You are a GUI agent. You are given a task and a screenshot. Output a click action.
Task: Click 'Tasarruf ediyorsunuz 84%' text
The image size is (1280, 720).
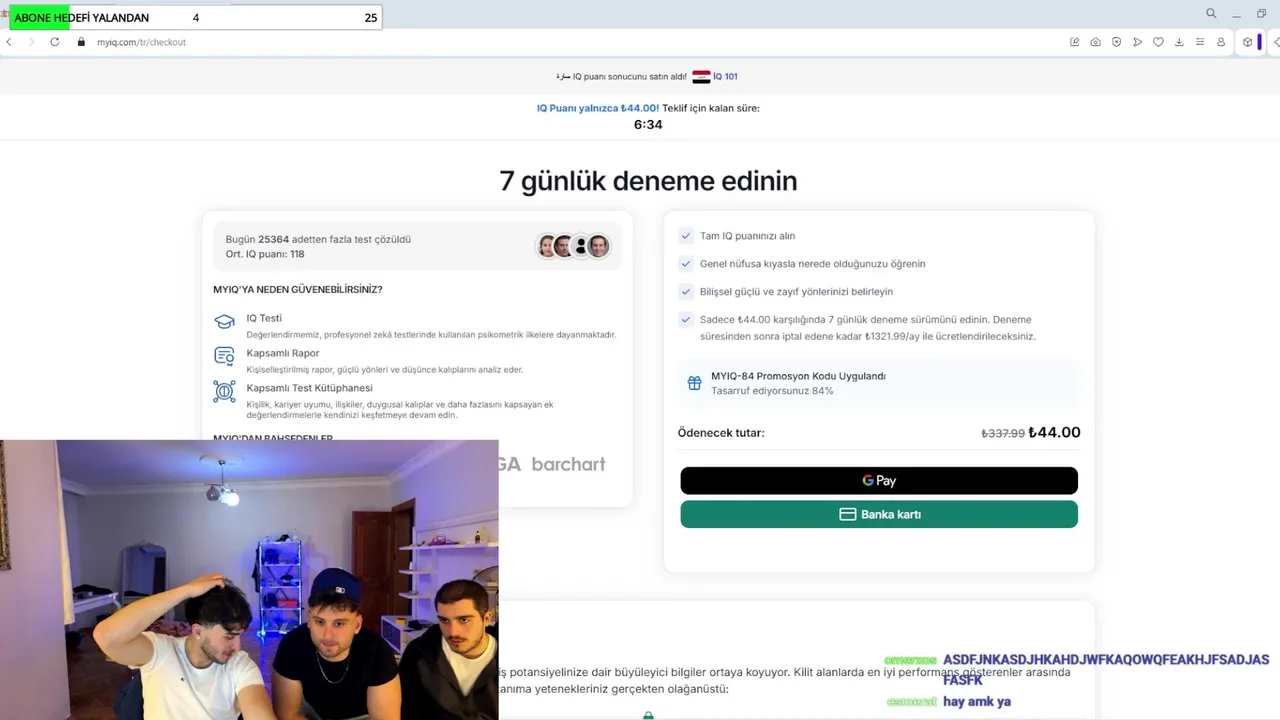pos(772,391)
